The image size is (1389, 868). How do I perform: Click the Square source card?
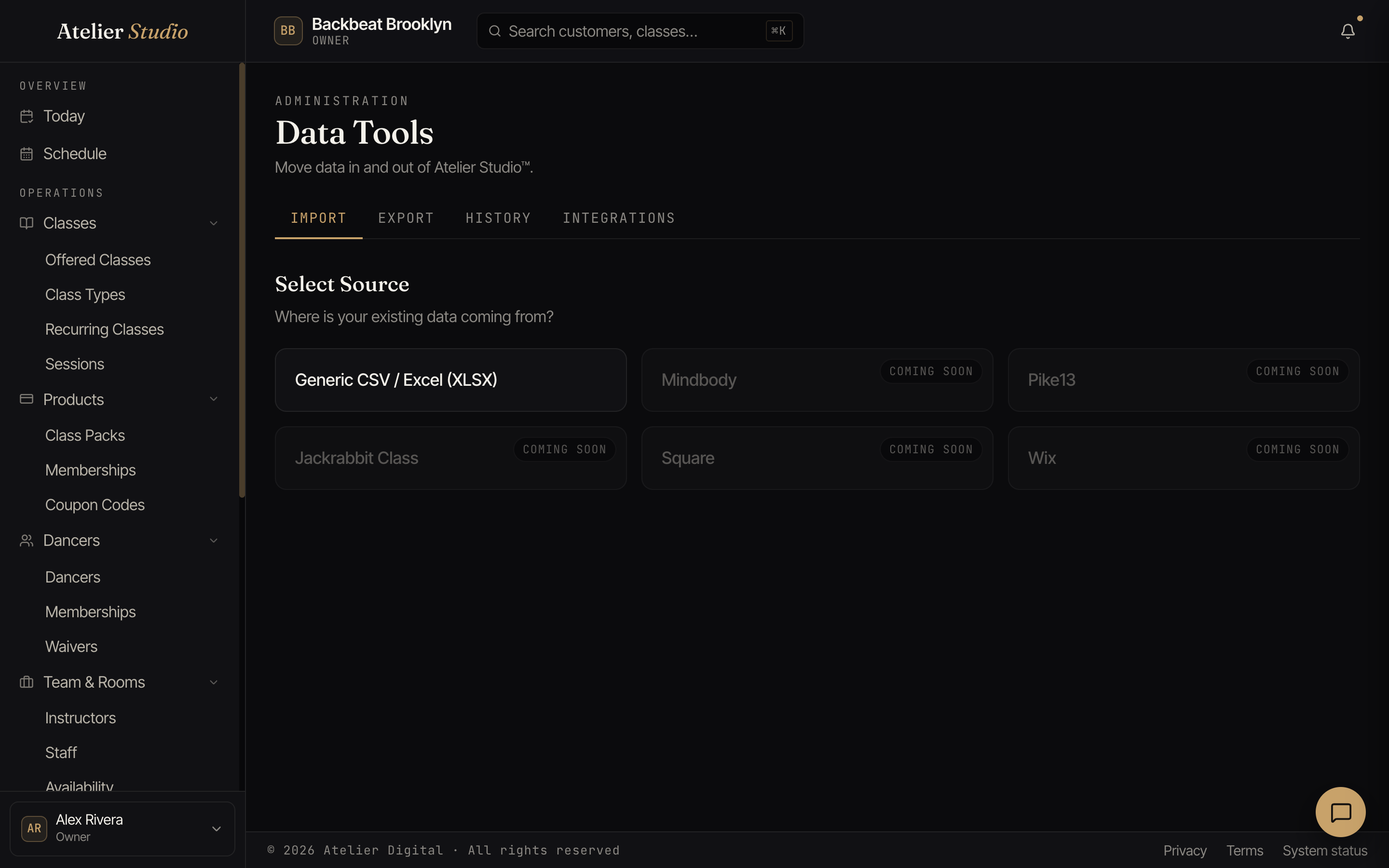click(817, 458)
